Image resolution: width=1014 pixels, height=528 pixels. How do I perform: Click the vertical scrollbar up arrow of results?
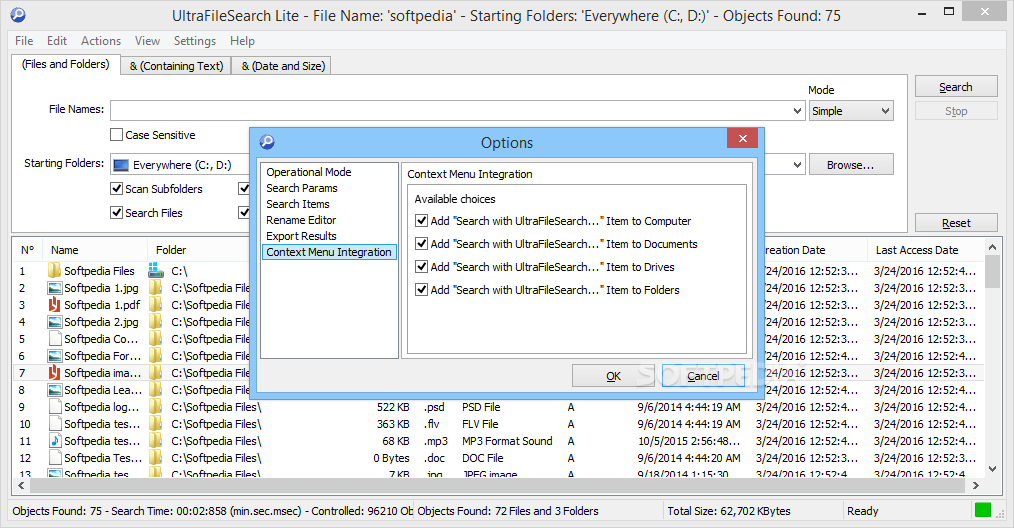[992, 247]
